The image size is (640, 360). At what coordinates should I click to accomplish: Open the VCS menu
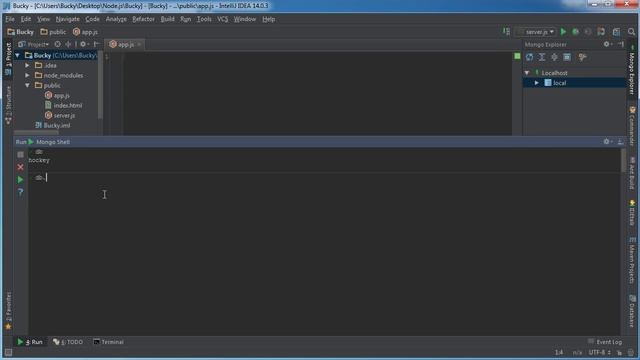222,19
